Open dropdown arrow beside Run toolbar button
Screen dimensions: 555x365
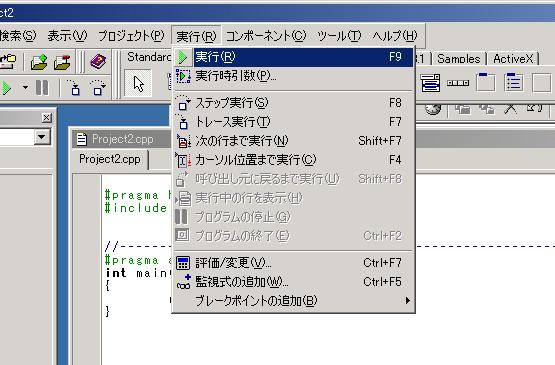pos(25,87)
